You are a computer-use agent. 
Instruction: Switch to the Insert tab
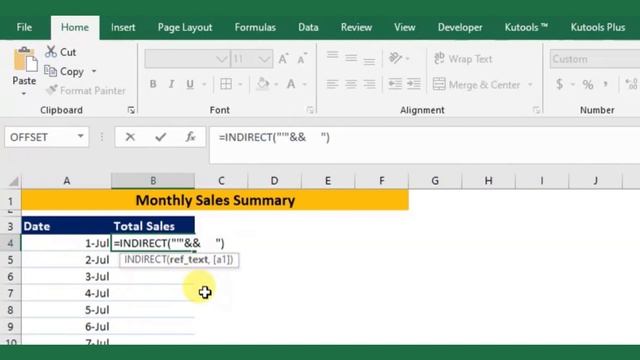pos(123,27)
